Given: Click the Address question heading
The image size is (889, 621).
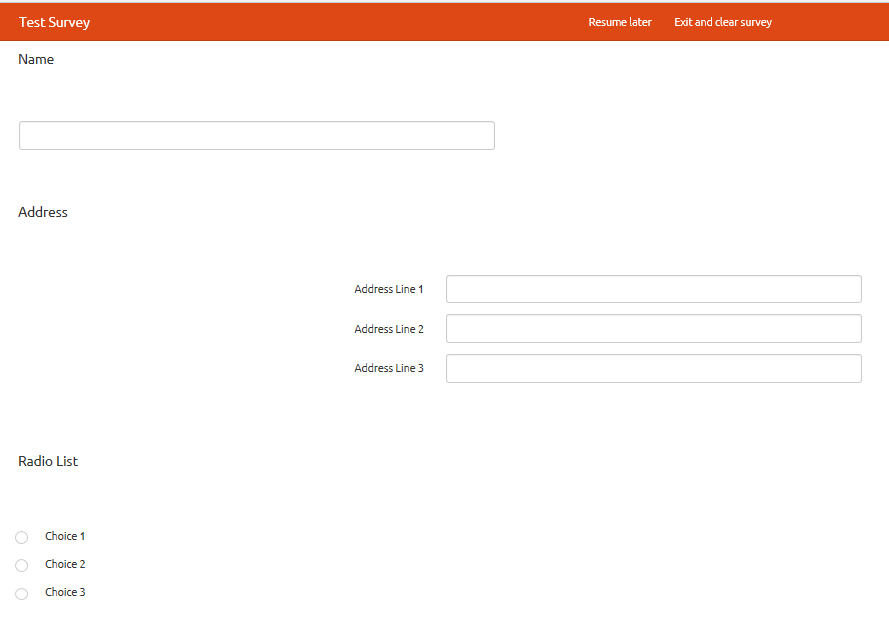Looking at the screenshot, I should [x=43, y=212].
